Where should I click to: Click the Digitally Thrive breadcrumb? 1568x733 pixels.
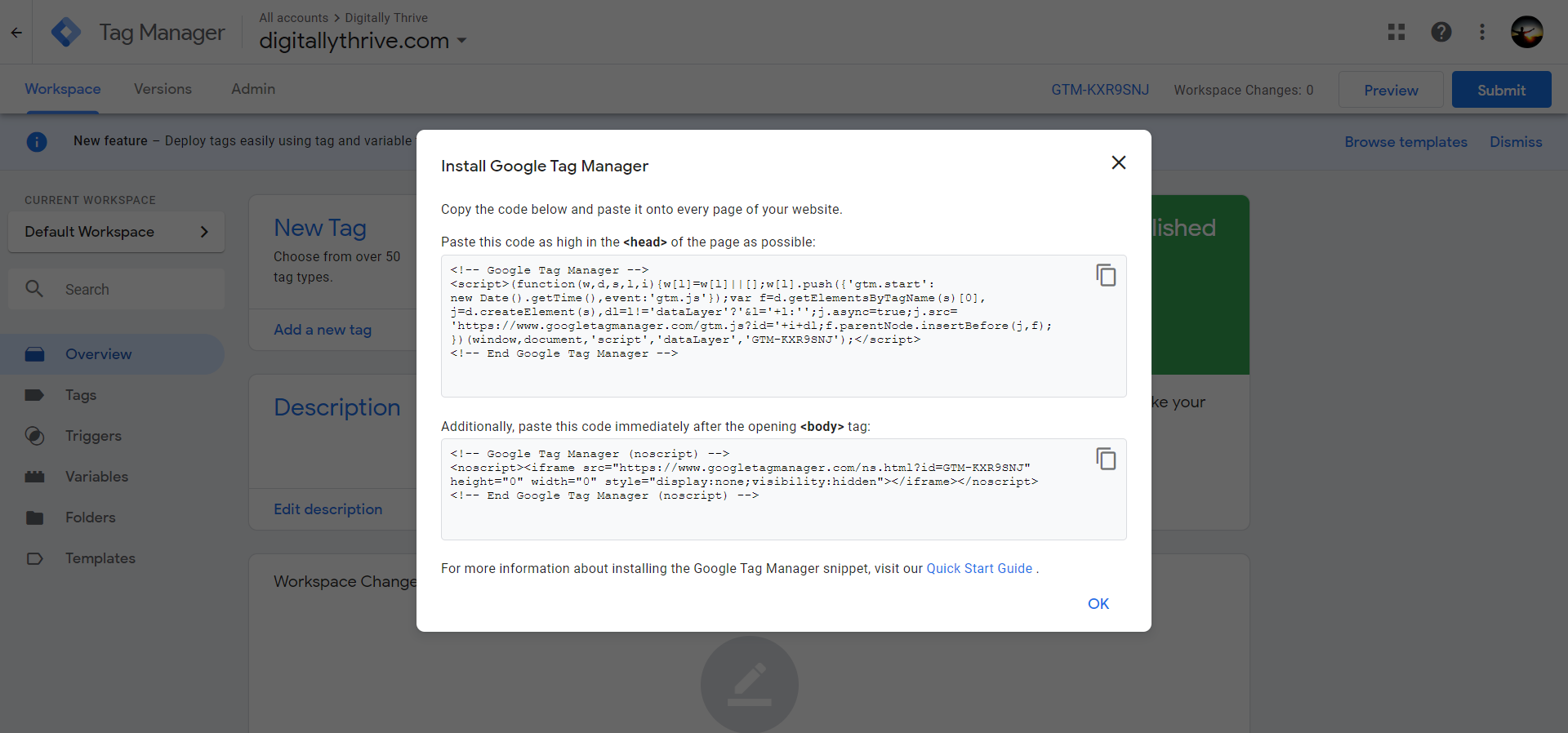386,17
